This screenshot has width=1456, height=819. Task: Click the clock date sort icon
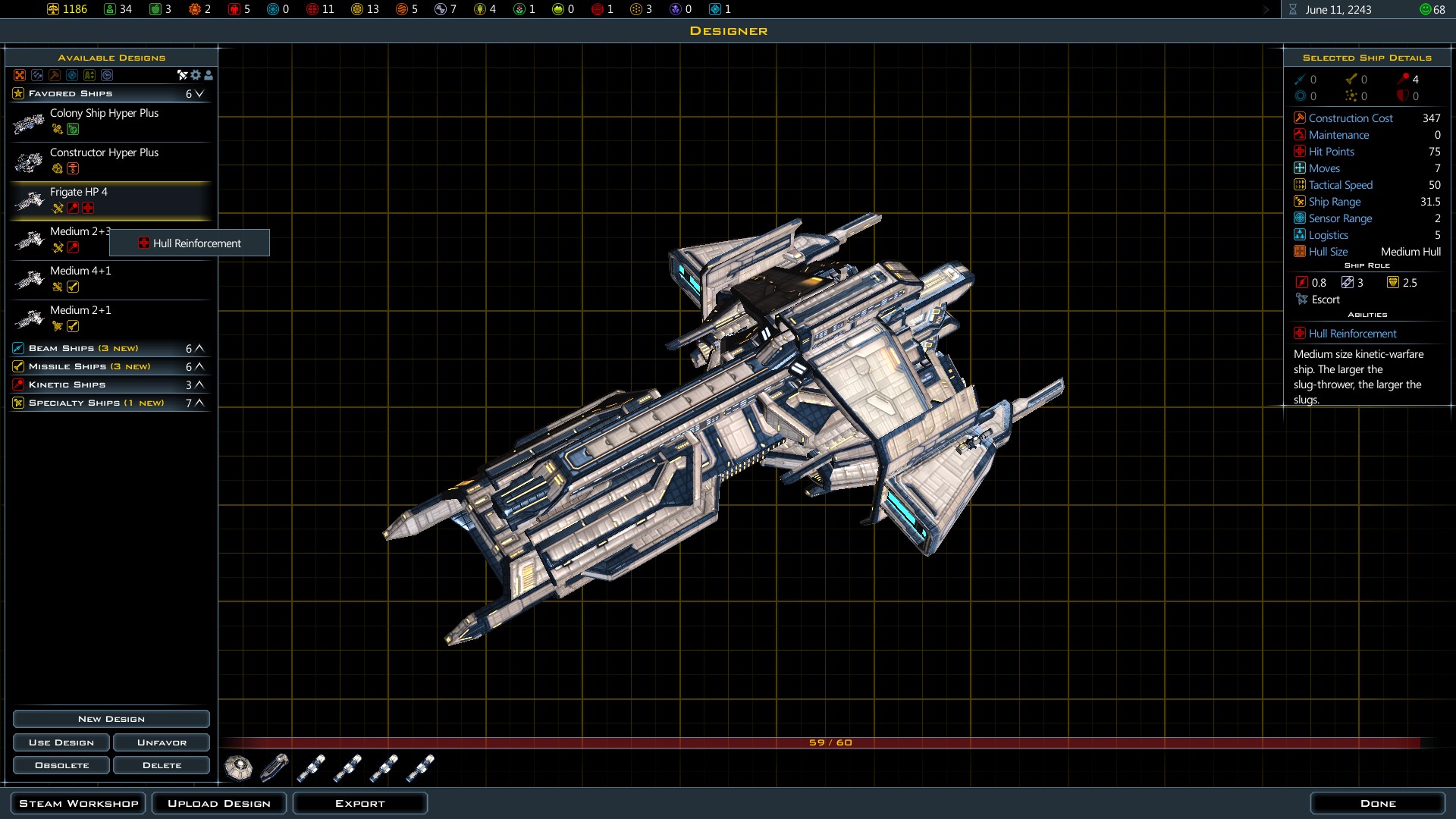[x=107, y=75]
